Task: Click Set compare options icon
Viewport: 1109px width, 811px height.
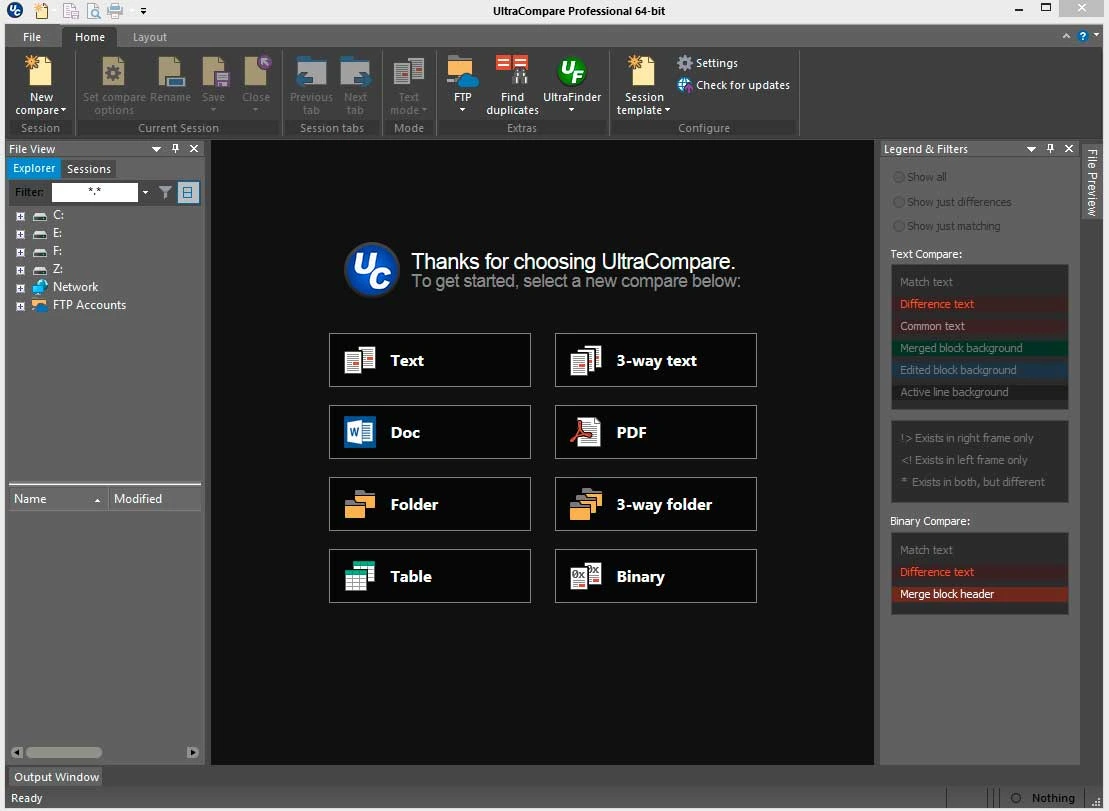Action: coord(113,71)
